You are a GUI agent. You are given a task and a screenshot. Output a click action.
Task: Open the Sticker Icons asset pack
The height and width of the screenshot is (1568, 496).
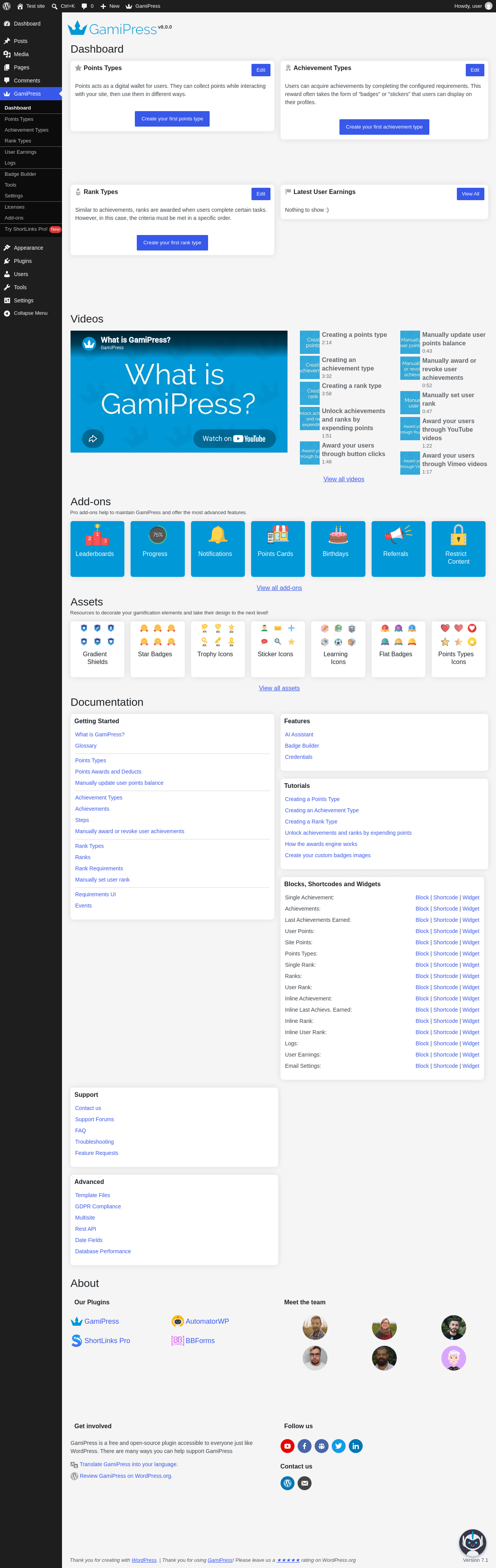pyautogui.click(x=278, y=649)
